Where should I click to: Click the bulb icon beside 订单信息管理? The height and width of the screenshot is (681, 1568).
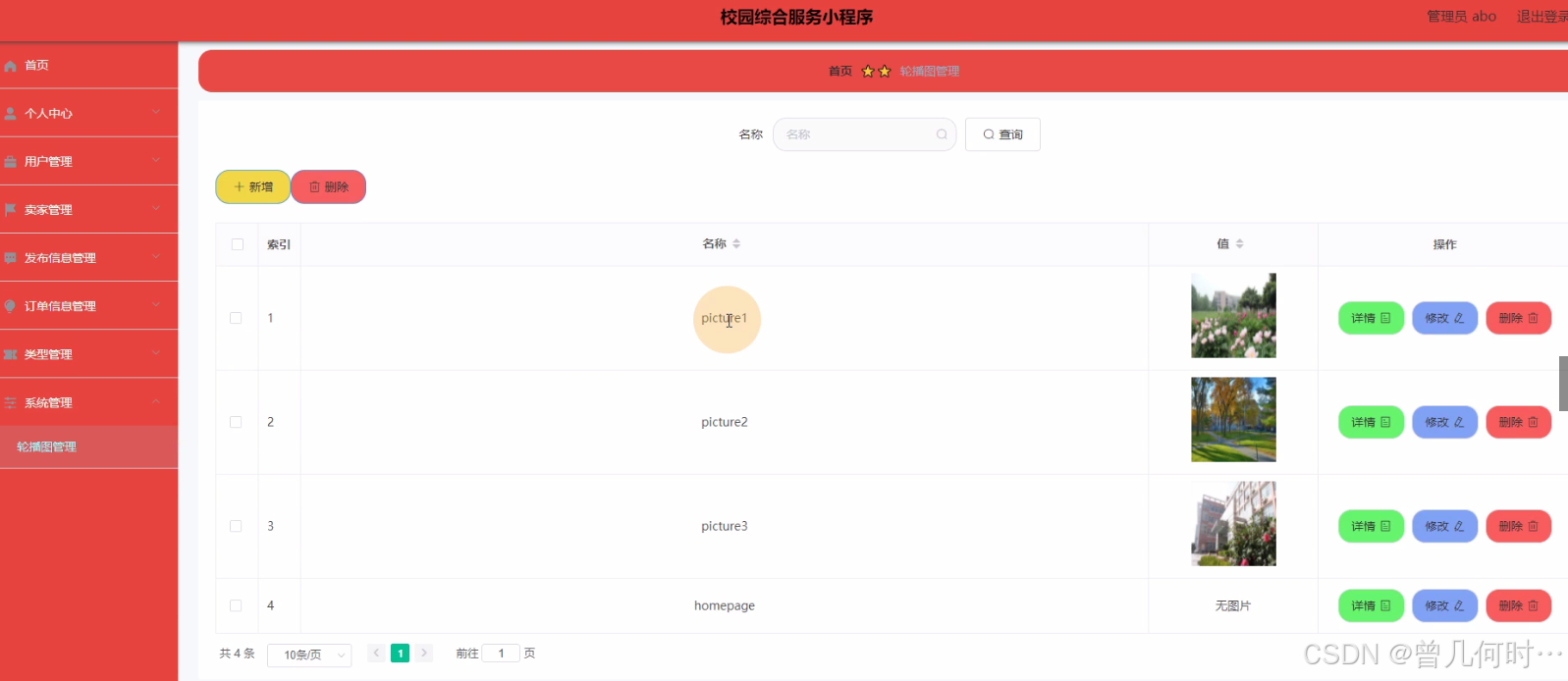tap(10, 306)
